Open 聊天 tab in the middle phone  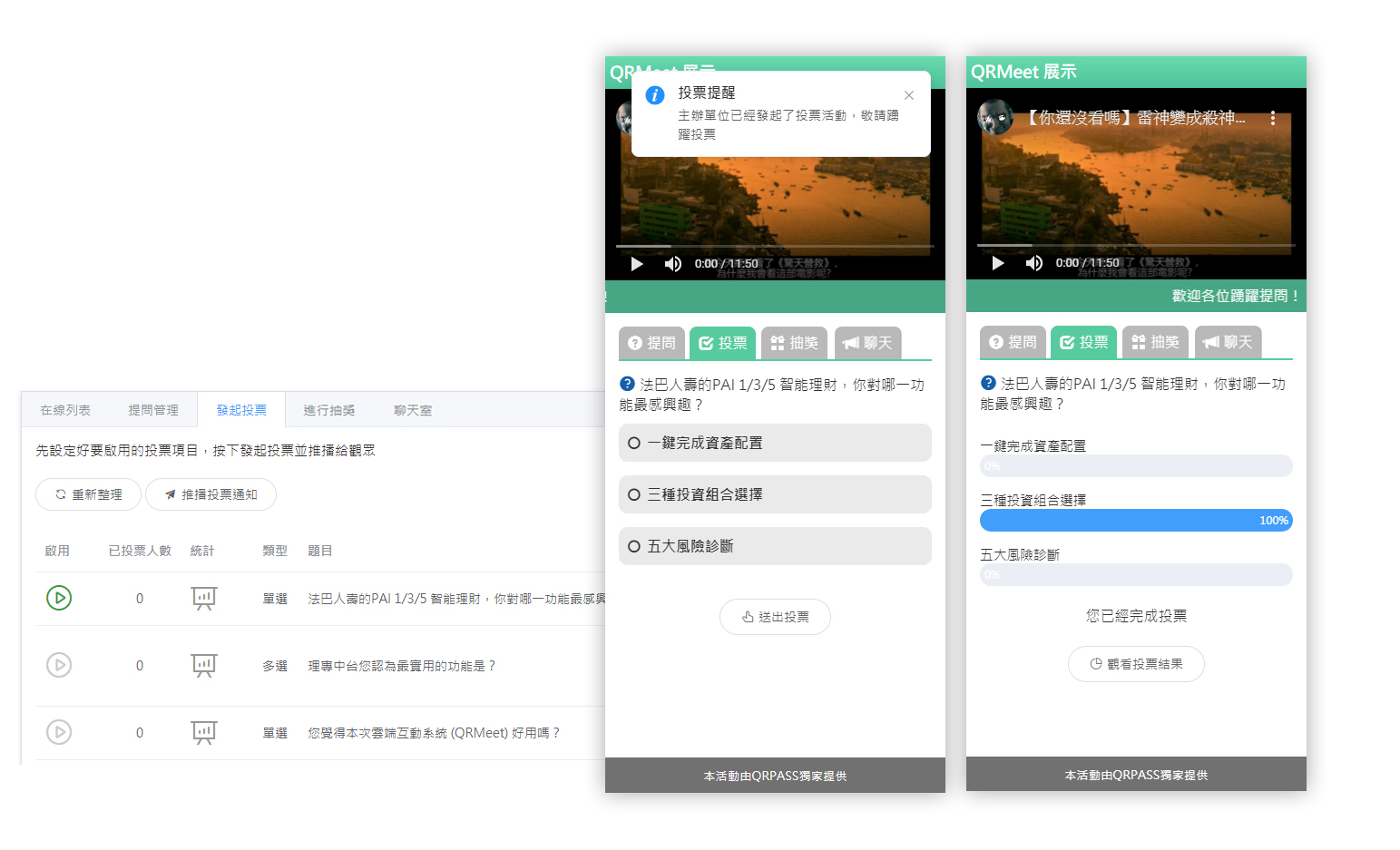868,343
